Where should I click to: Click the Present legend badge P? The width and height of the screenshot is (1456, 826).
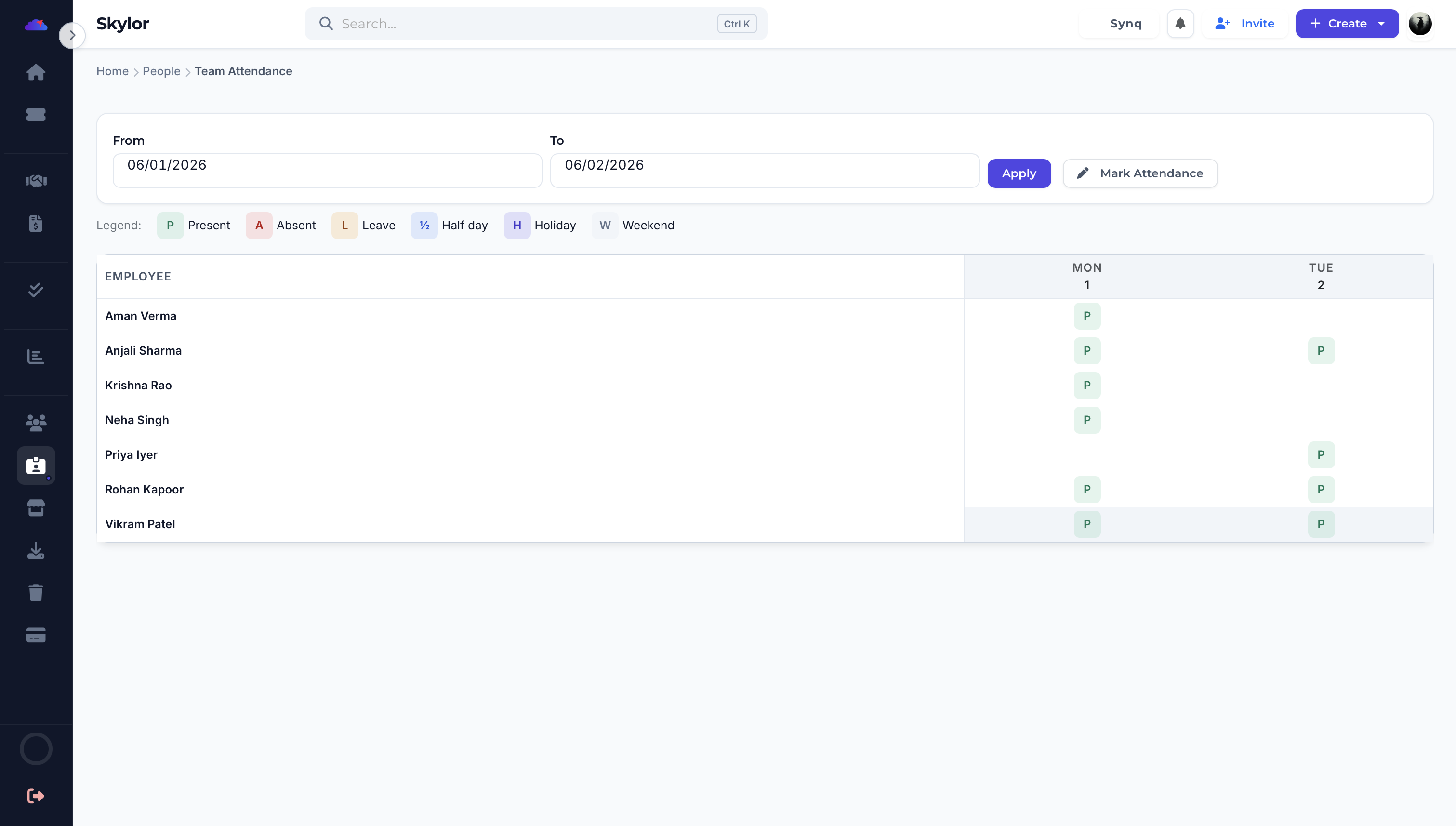pyautogui.click(x=170, y=225)
